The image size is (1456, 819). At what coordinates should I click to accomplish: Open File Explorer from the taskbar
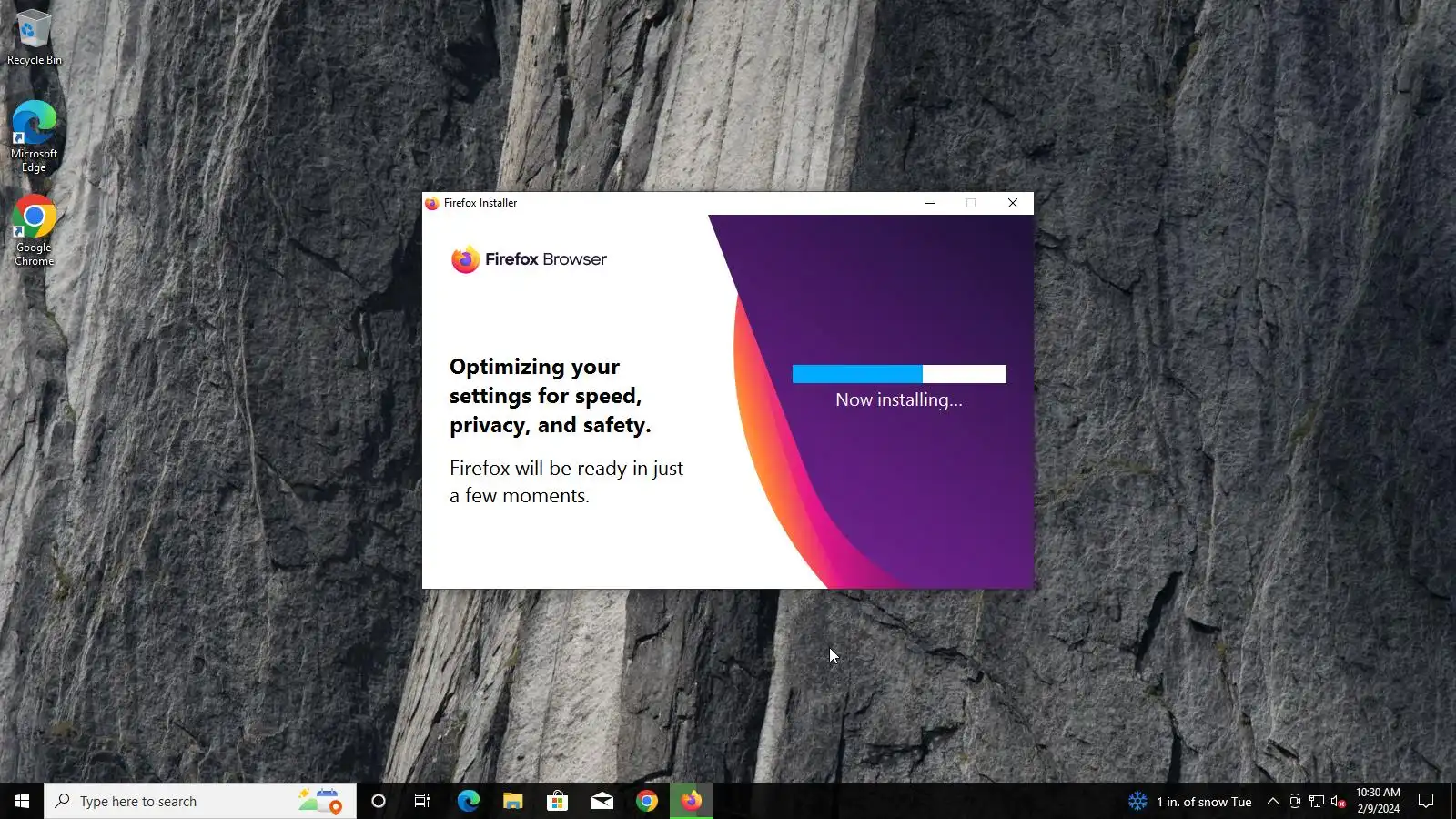coord(512,801)
